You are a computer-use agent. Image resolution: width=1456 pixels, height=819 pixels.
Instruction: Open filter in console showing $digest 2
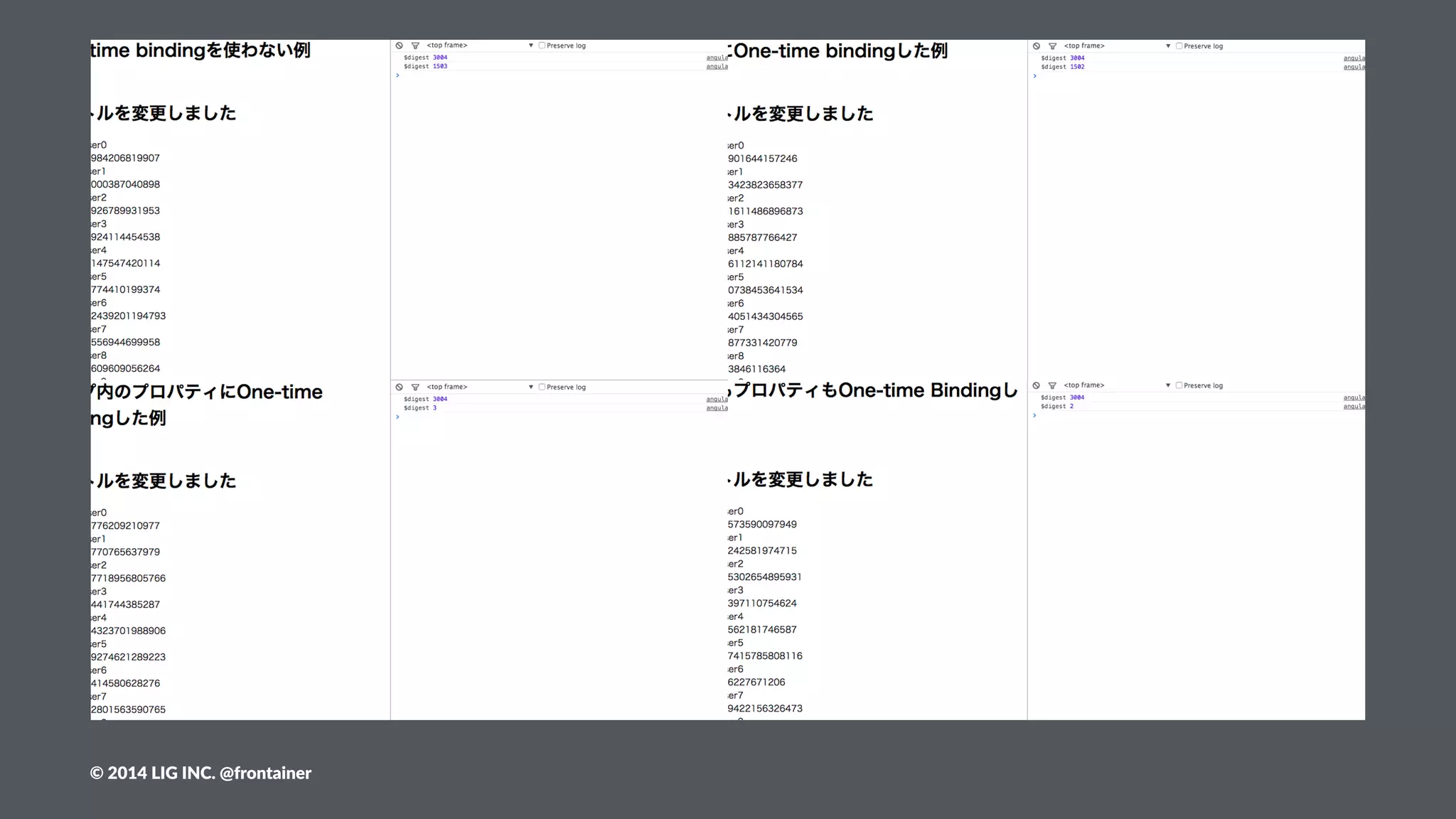[x=1052, y=385]
